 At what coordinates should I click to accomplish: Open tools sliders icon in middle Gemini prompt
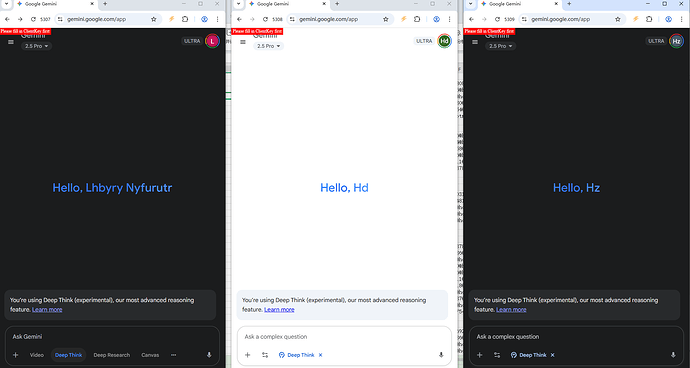(265, 355)
